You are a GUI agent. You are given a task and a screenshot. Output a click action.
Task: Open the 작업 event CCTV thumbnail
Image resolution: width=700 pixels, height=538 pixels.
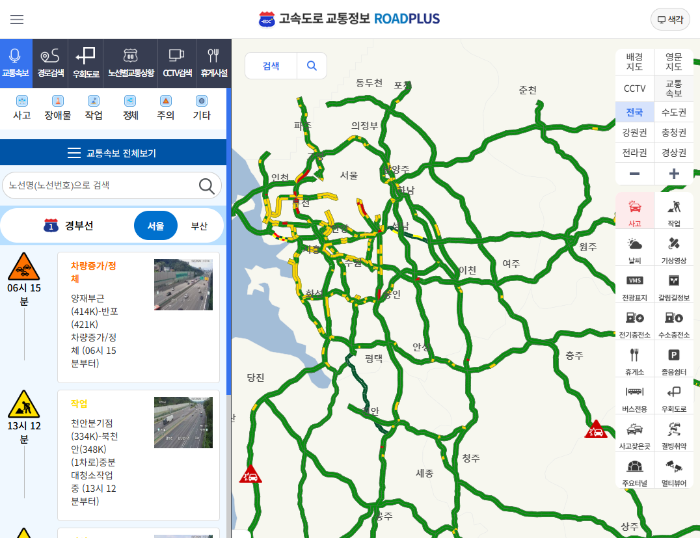183,422
